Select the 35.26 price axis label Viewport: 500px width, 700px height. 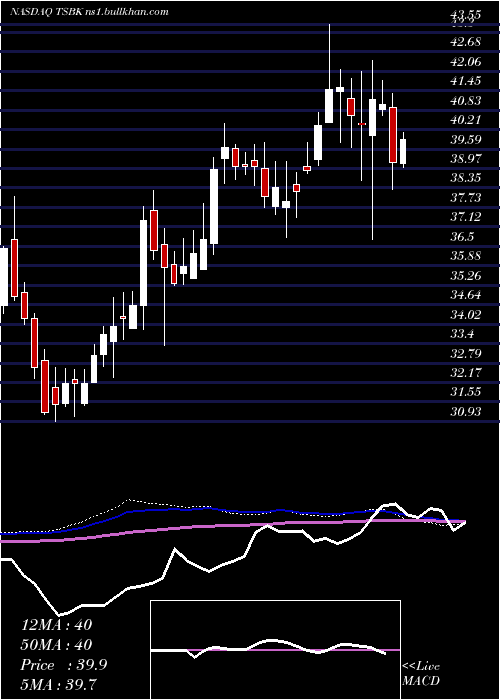[465, 275]
